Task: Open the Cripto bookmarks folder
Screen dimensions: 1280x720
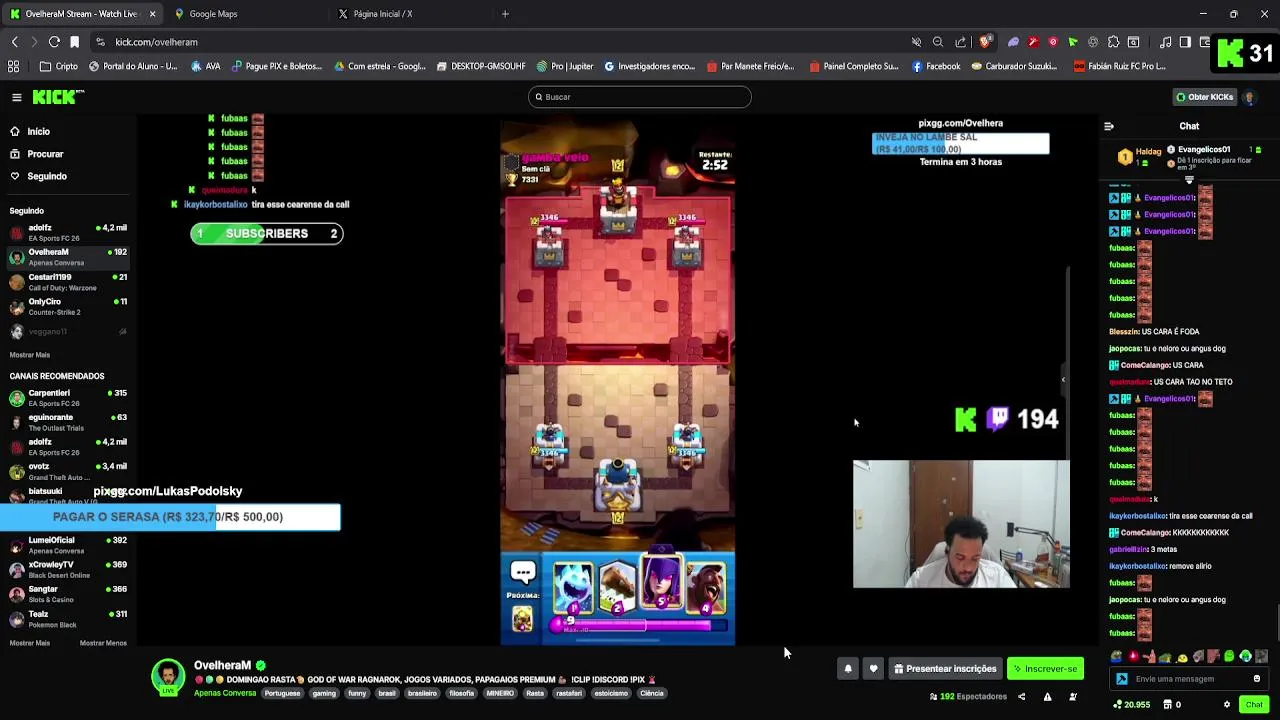Action: (x=58, y=66)
